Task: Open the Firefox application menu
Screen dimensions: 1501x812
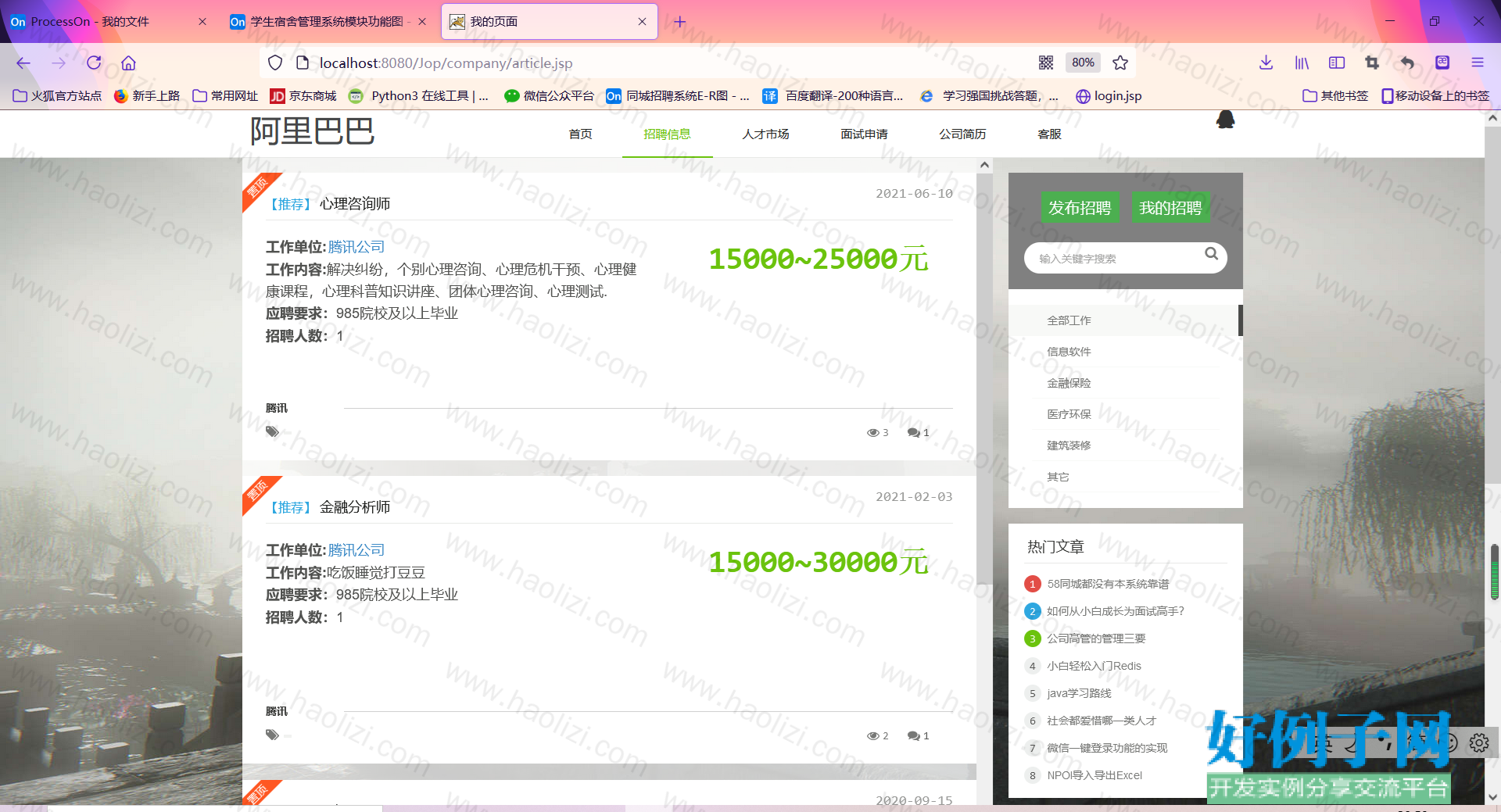Action: click(x=1478, y=63)
